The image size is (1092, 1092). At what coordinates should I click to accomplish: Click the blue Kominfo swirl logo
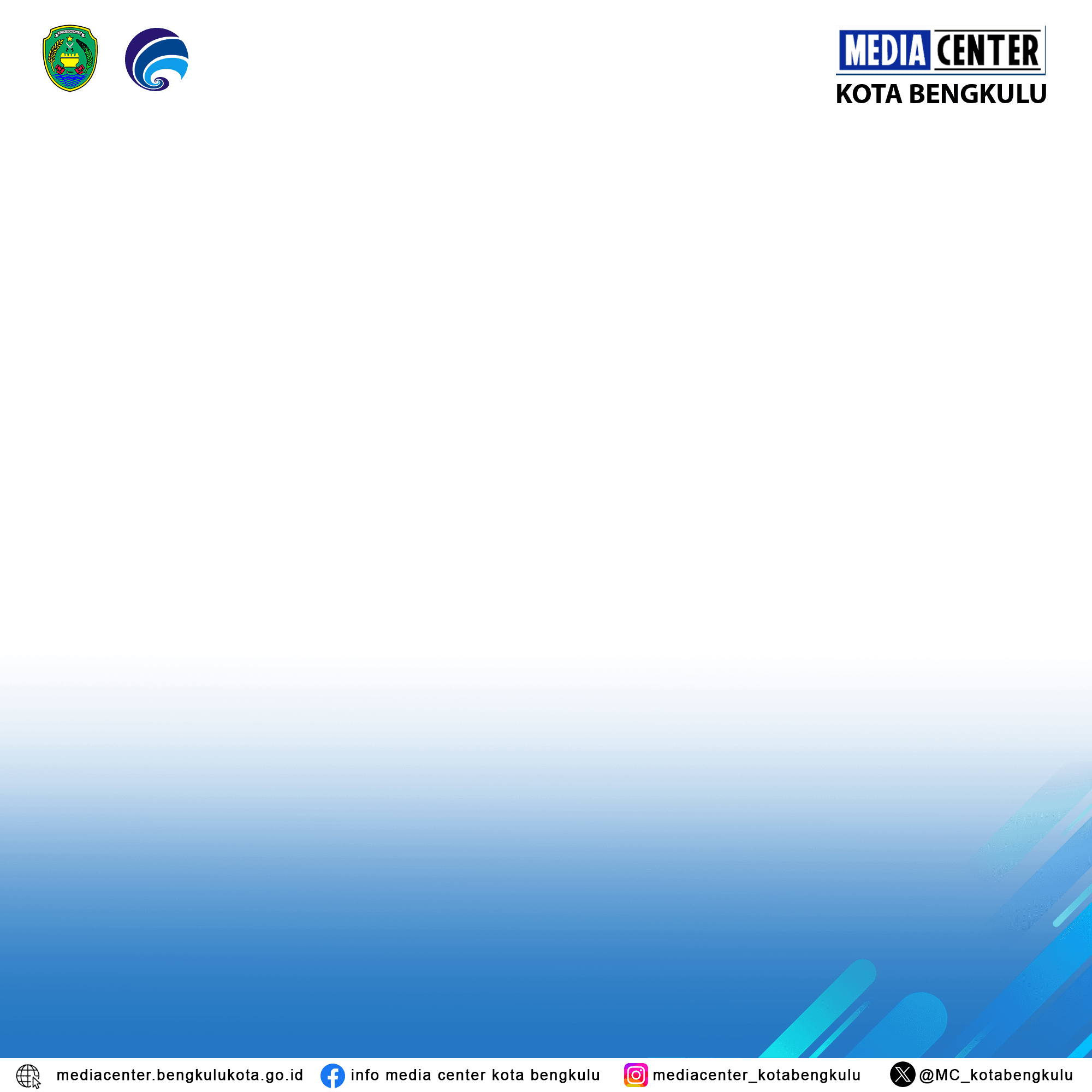click(157, 60)
